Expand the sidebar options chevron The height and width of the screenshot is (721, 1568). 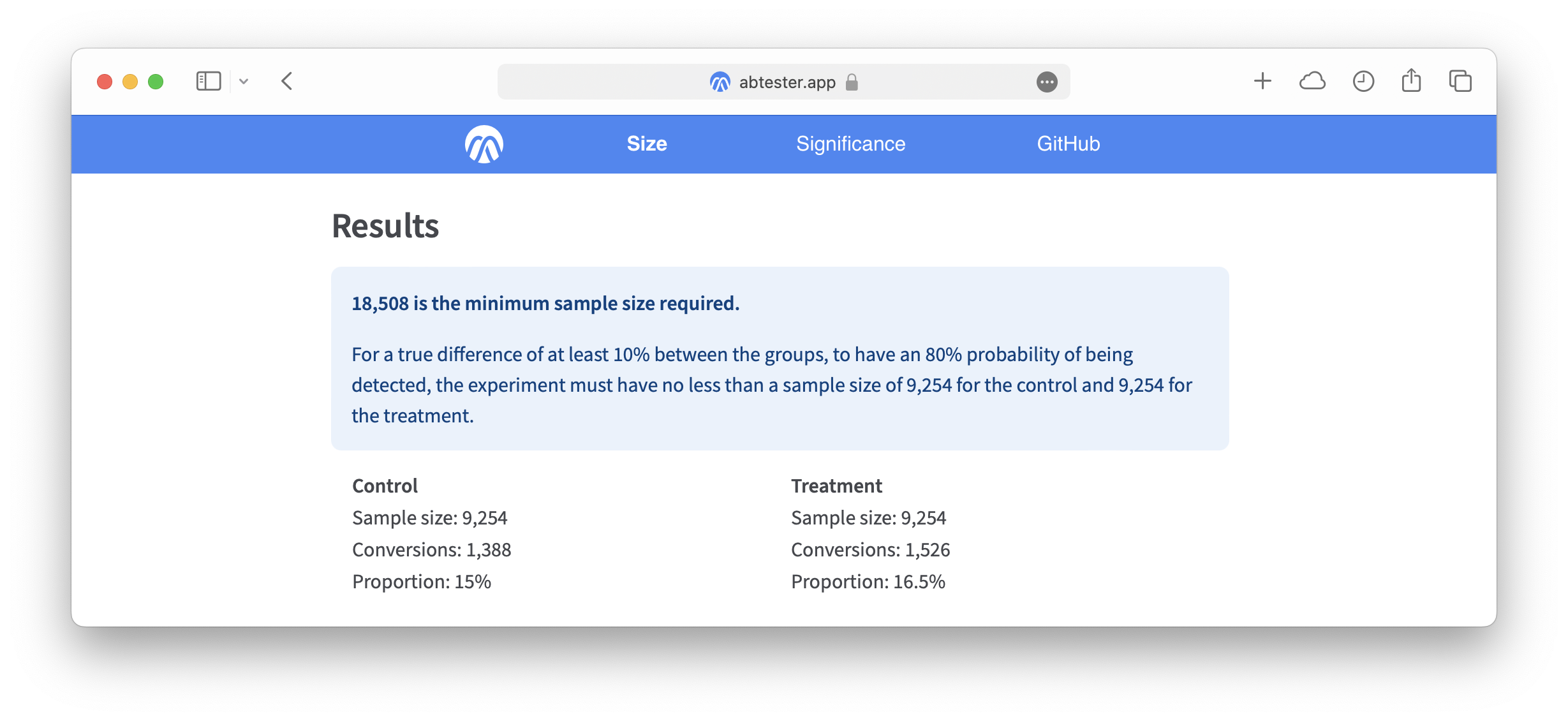(244, 81)
